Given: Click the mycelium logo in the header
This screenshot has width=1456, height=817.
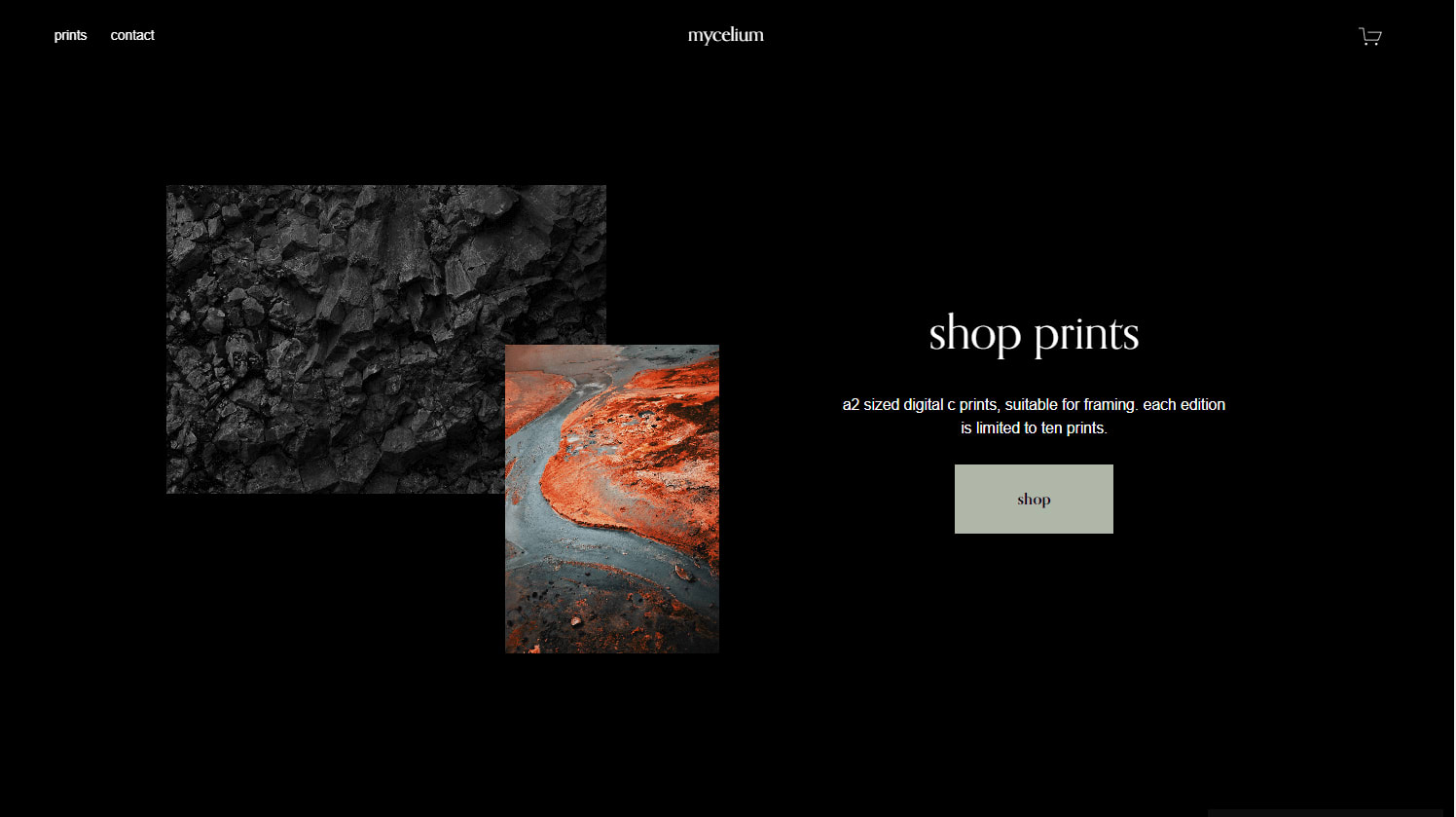Looking at the screenshot, I should (x=726, y=35).
